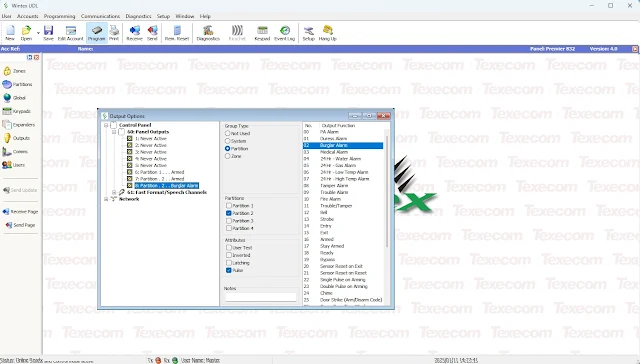Expand the 61: Fast Format/Speech Channels node
Viewport: 640px width, 364px height.
114,193
